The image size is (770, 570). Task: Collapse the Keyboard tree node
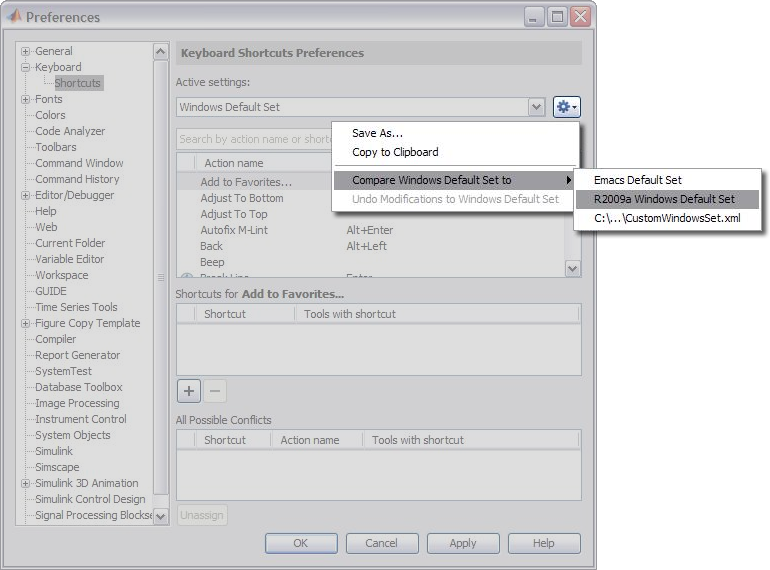(x=25, y=67)
